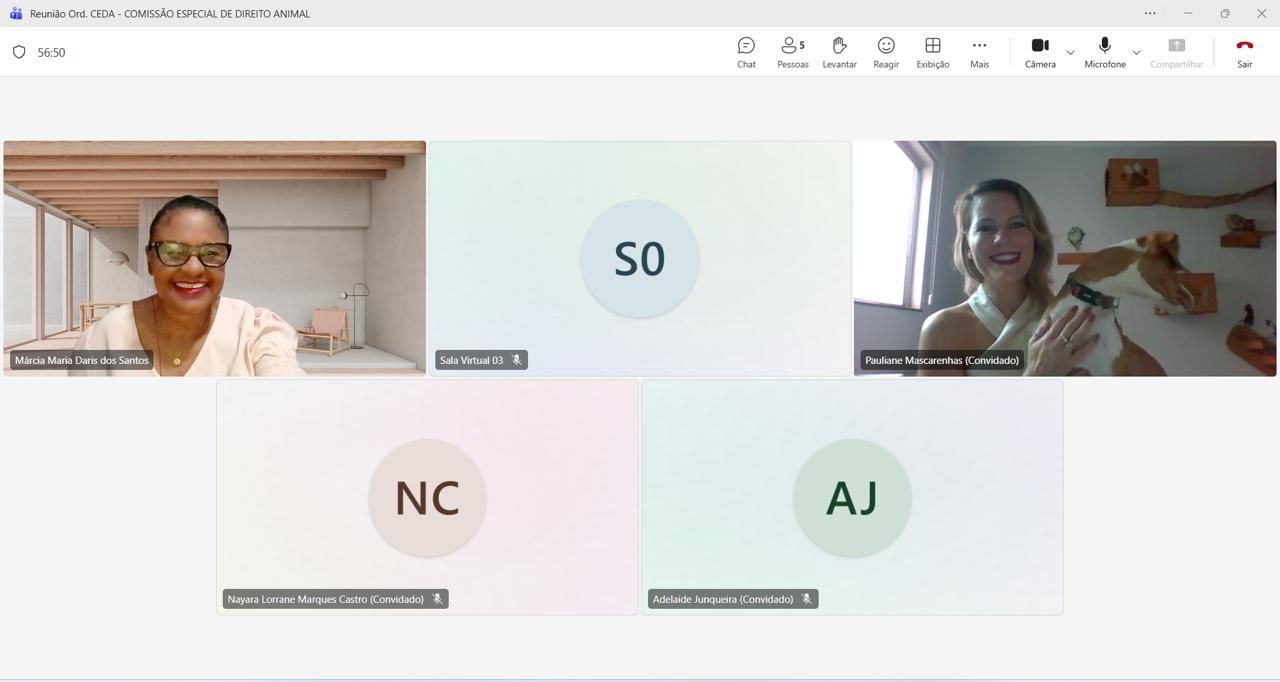
Task: Click the Sala Virtual 03 avatar
Action: pyautogui.click(x=639, y=258)
